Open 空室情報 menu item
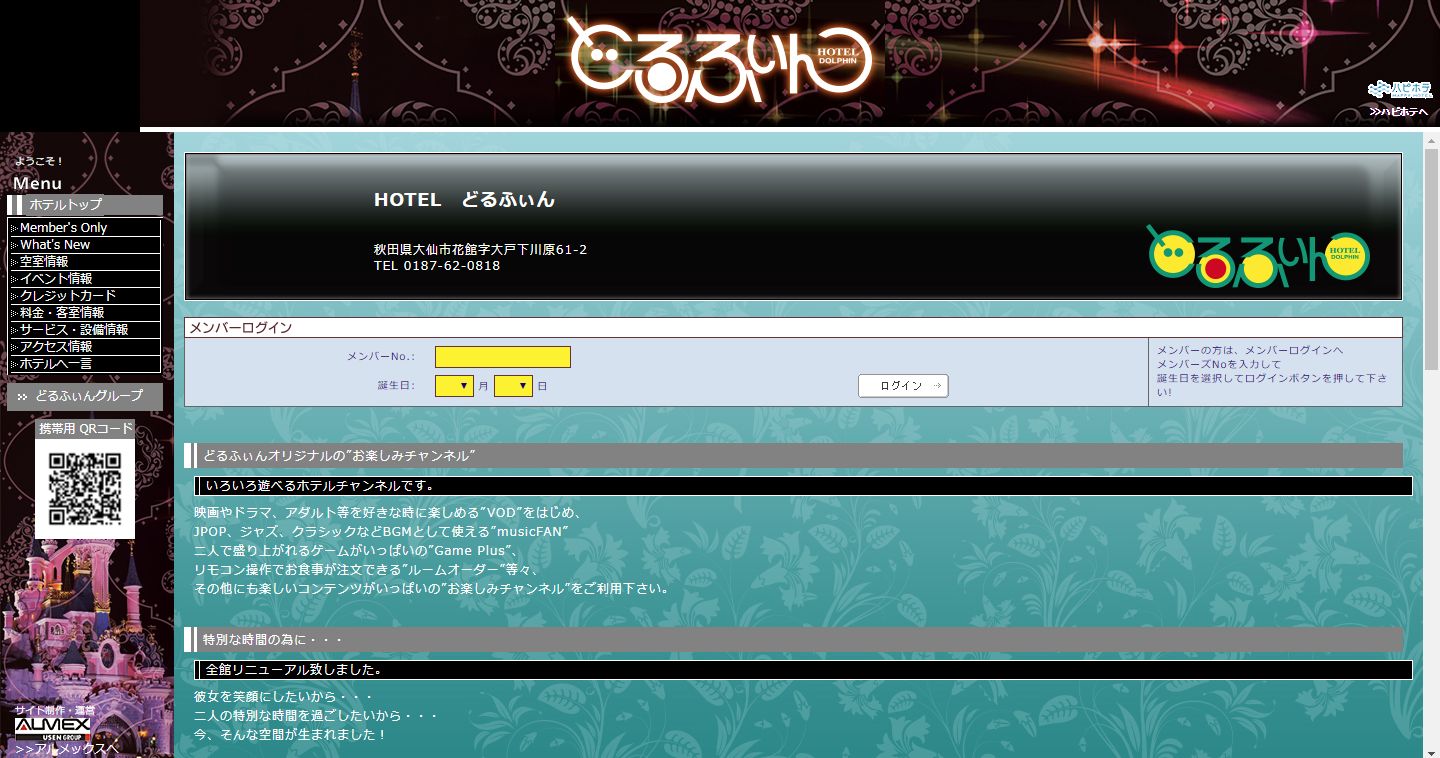The width and height of the screenshot is (1440, 758). coord(85,262)
